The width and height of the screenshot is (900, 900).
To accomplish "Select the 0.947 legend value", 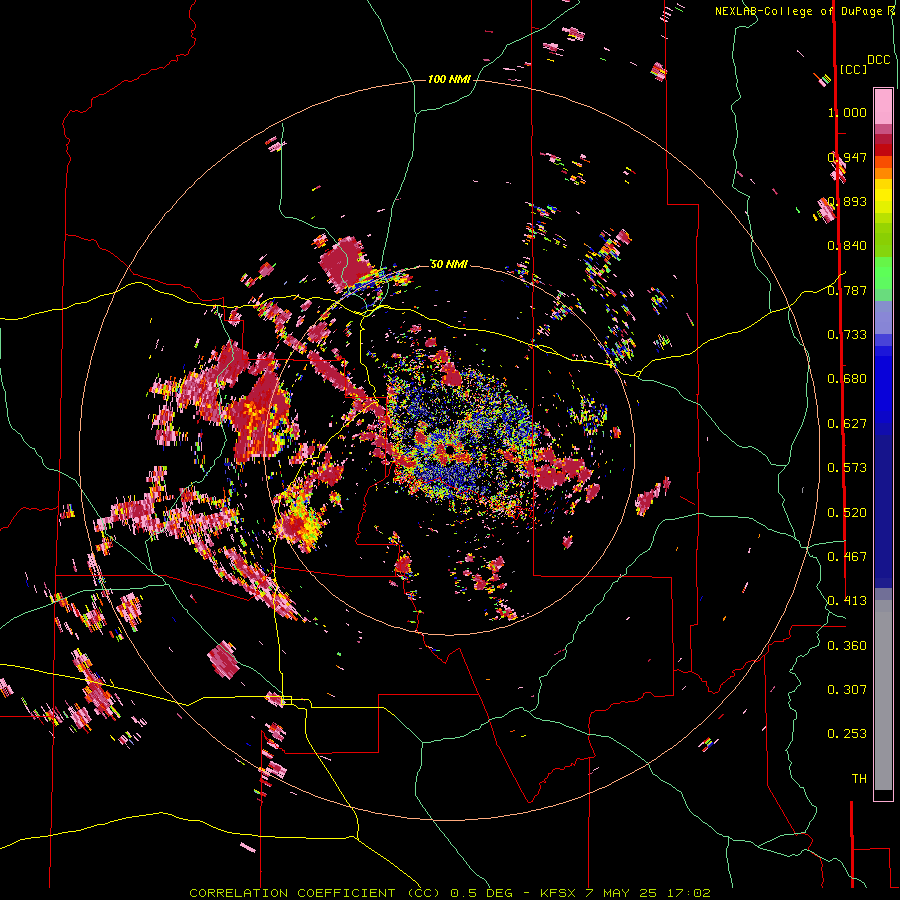I will pyautogui.click(x=847, y=157).
